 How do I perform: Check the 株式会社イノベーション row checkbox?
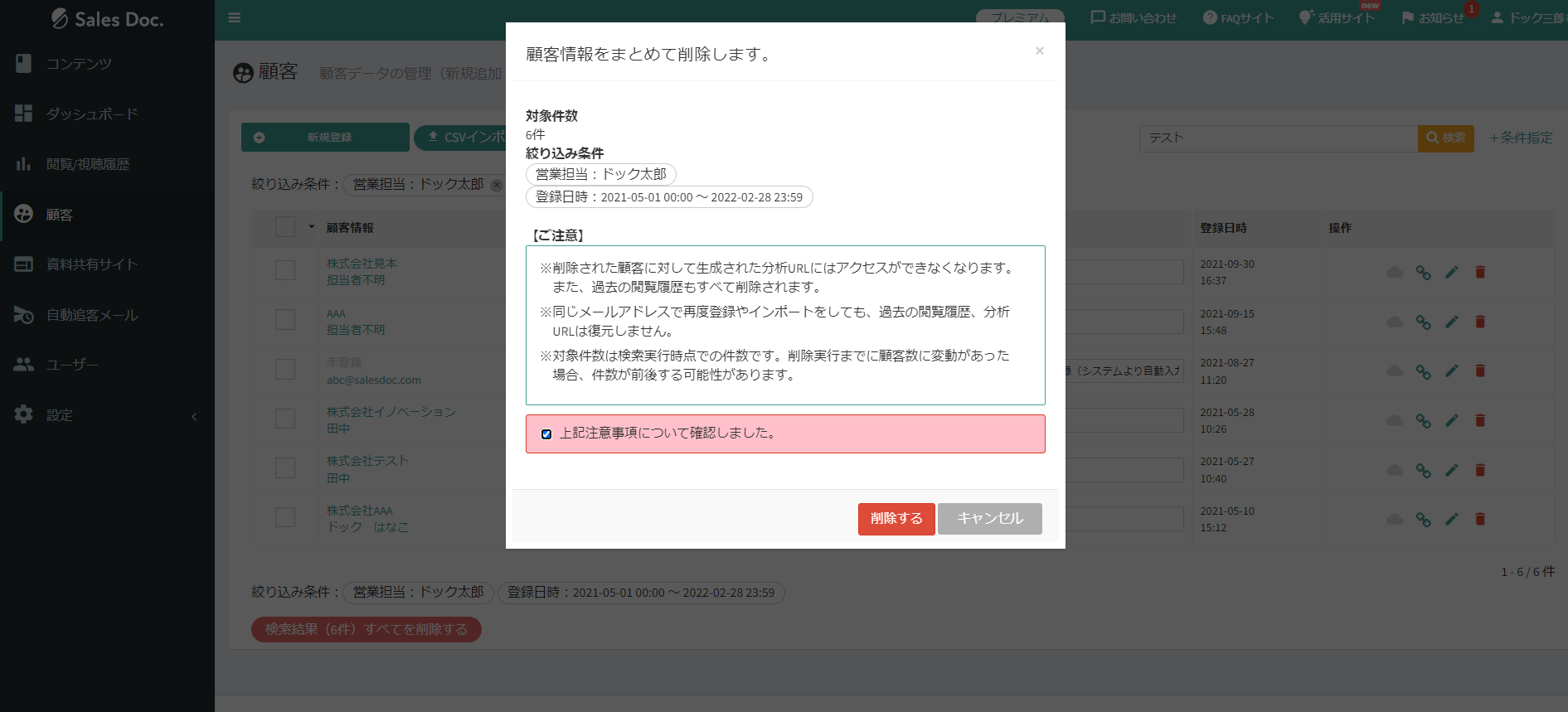tap(285, 419)
